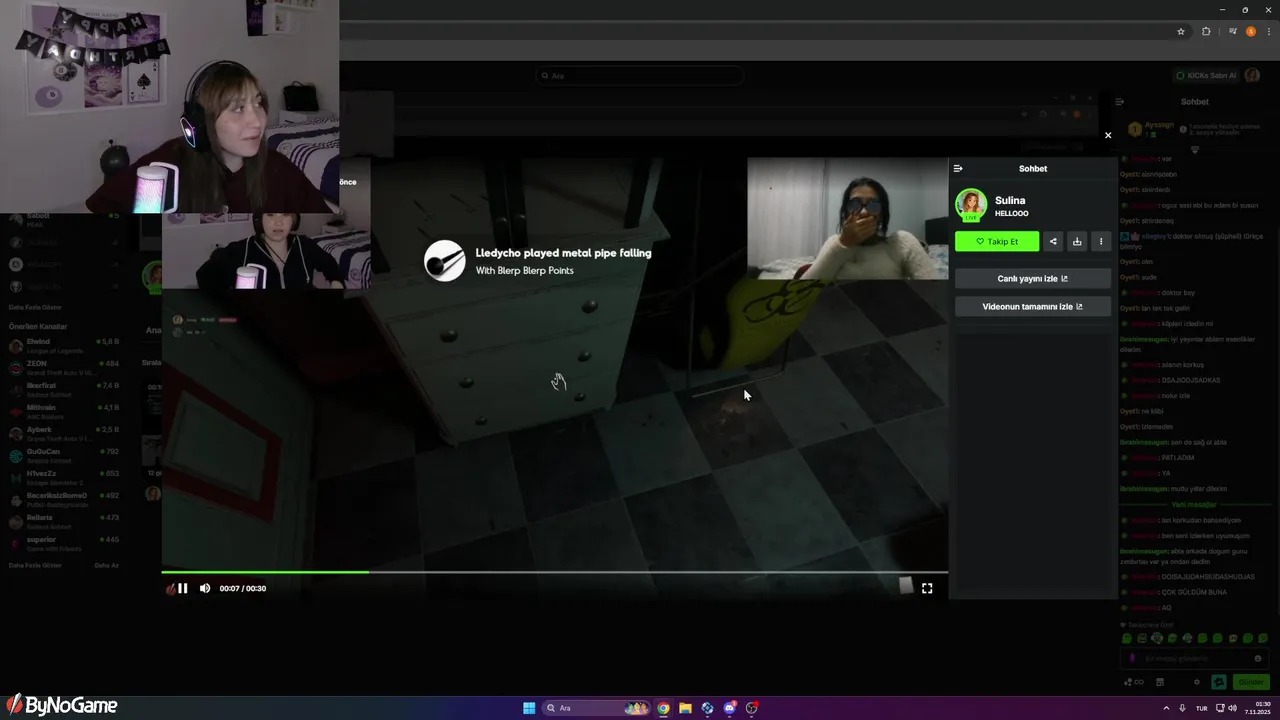
Task: Collapse background chat panel arrow icon
Action: pyautogui.click(x=1120, y=101)
